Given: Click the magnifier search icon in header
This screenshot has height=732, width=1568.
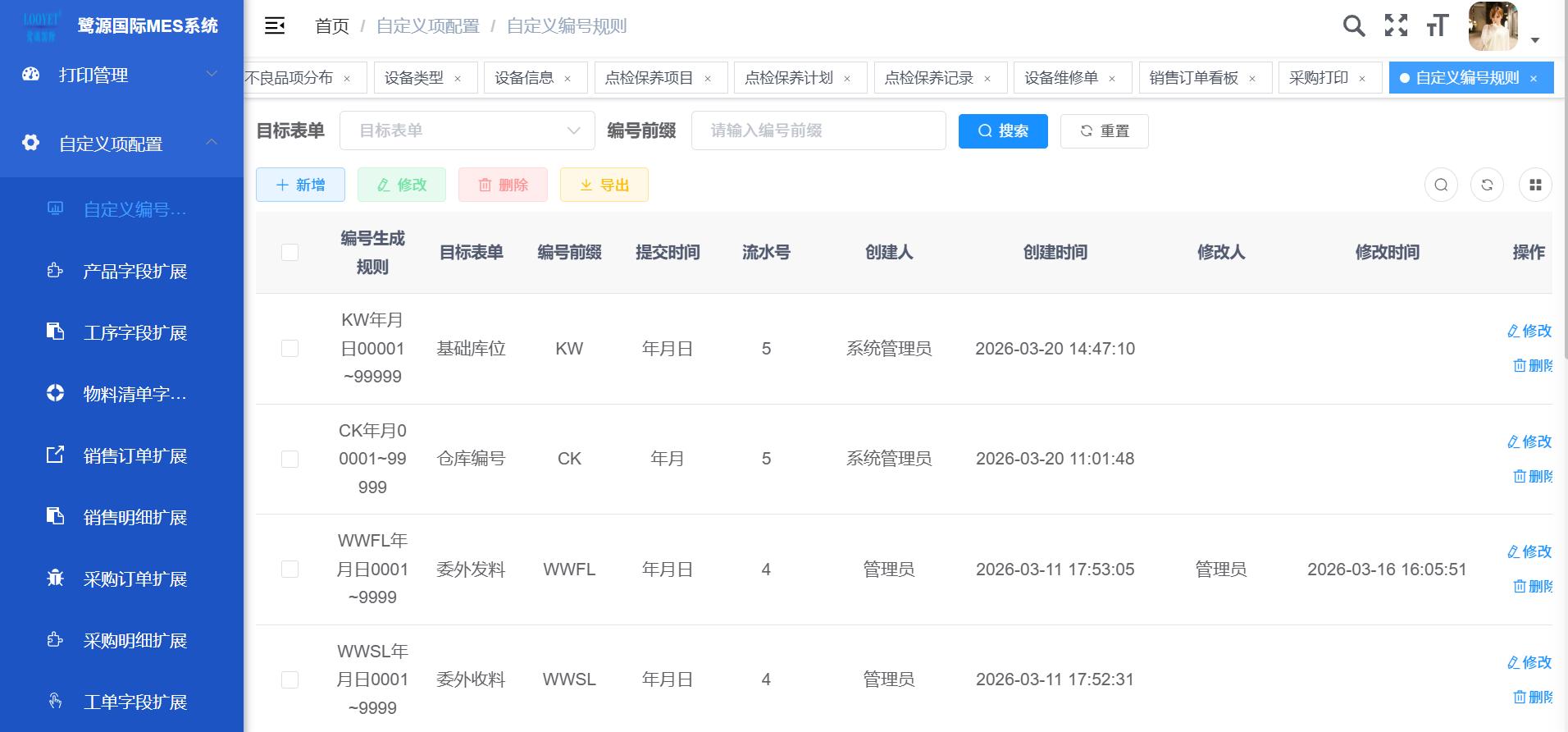Looking at the screenshot, I should [1354, 26].
